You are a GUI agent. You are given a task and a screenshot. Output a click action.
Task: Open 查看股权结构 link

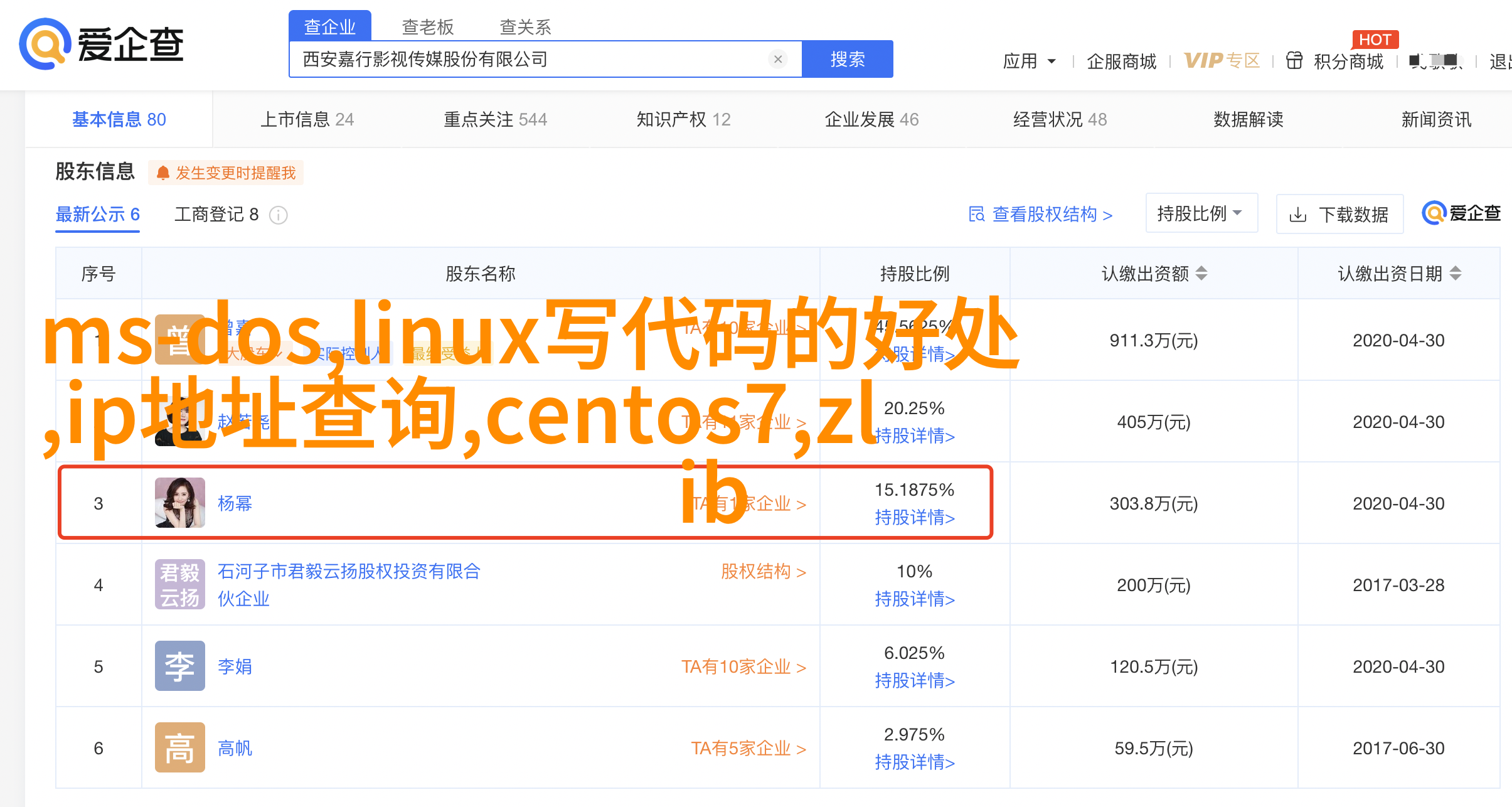pyautogui.click(x=1053, y=215)
